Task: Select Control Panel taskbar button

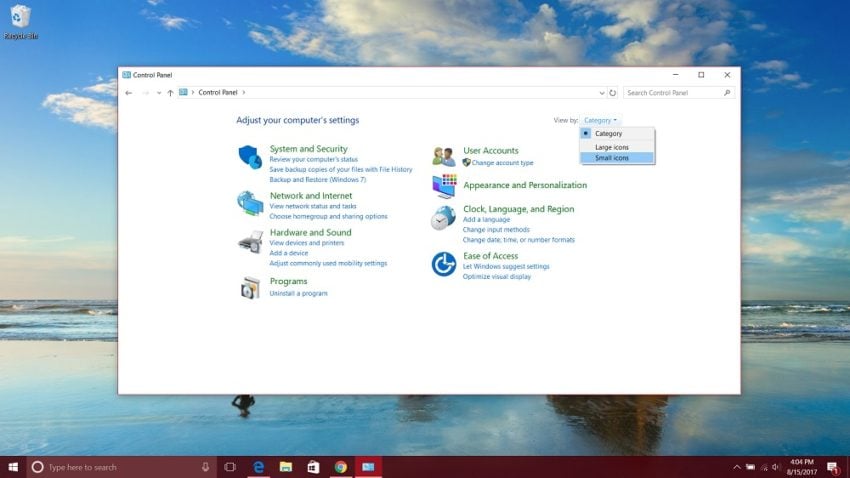Action: [368, 467]
